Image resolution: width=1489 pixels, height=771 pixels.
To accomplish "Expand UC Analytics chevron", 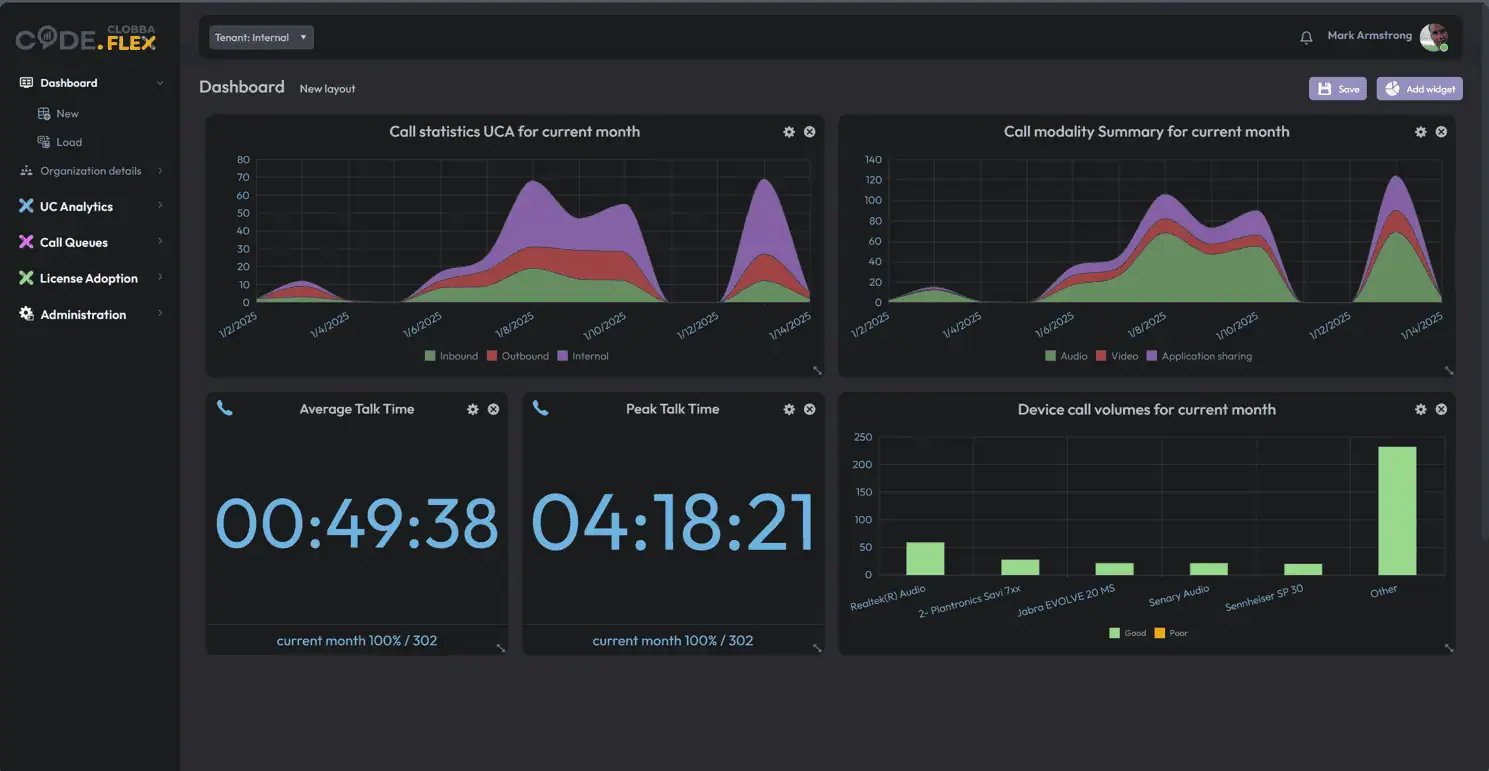I will [160, 206].
